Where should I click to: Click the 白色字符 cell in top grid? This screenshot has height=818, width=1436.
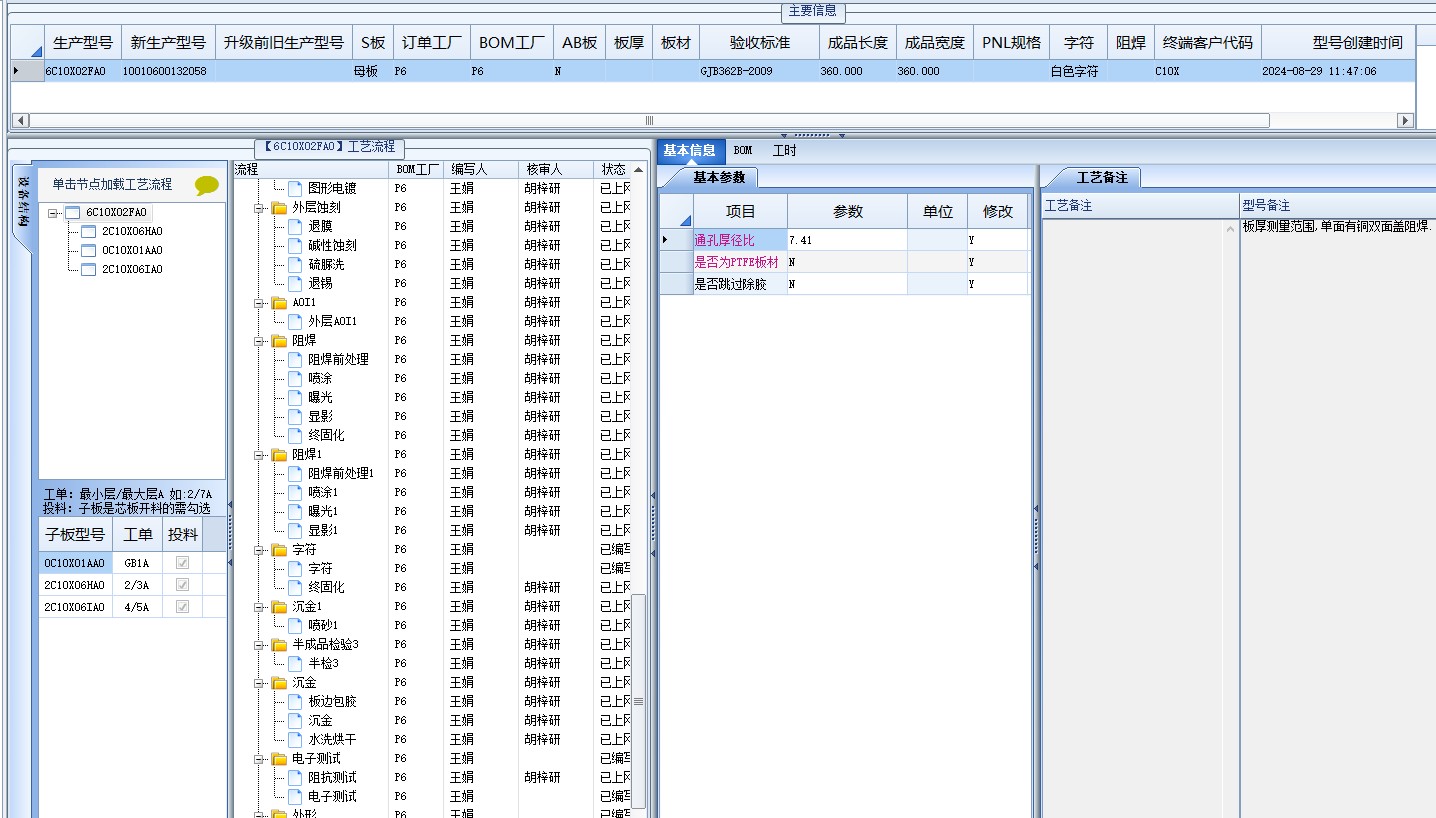[x=1078, y=71]
